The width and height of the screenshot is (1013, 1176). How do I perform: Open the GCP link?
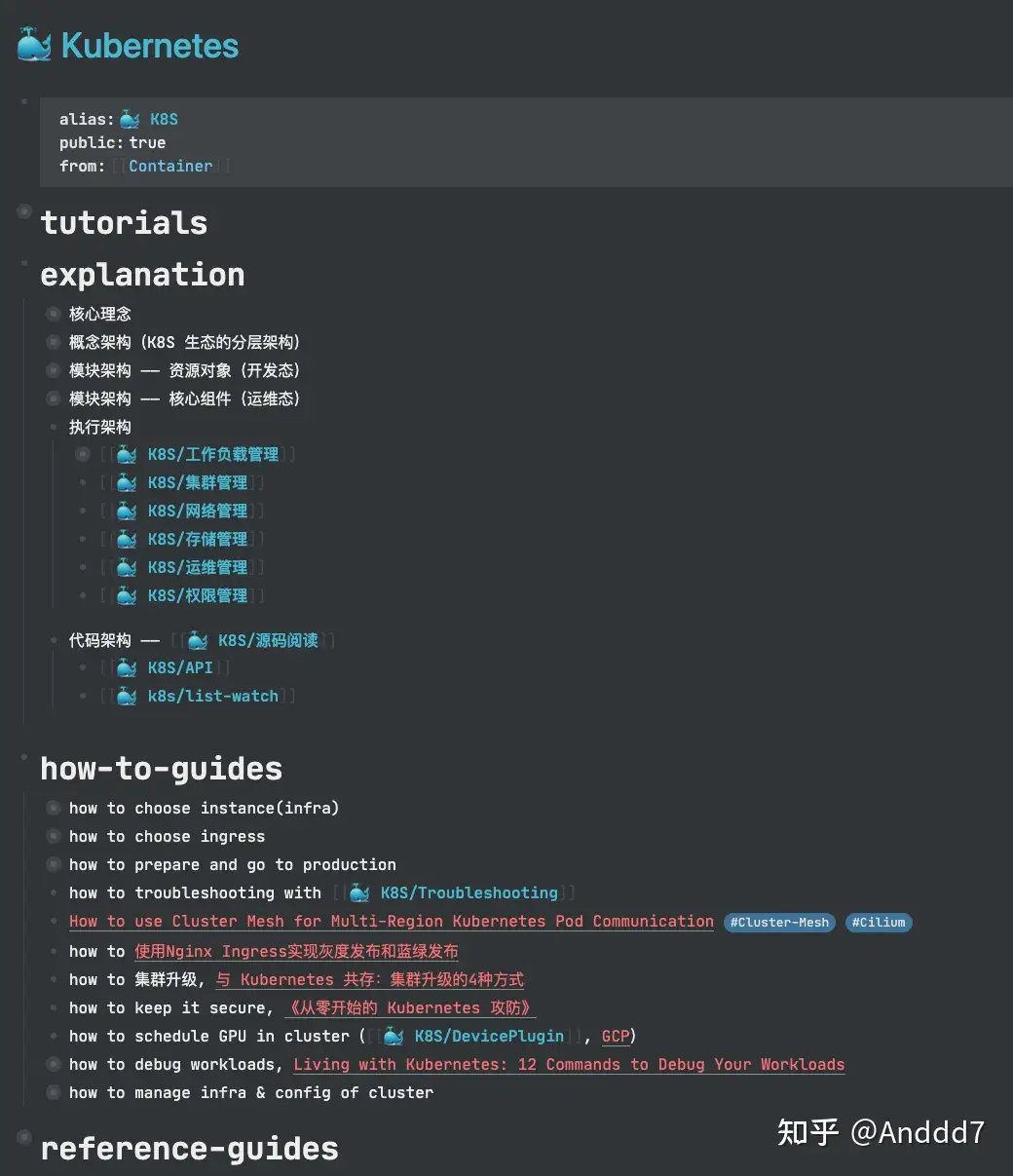pos(616,1037)
